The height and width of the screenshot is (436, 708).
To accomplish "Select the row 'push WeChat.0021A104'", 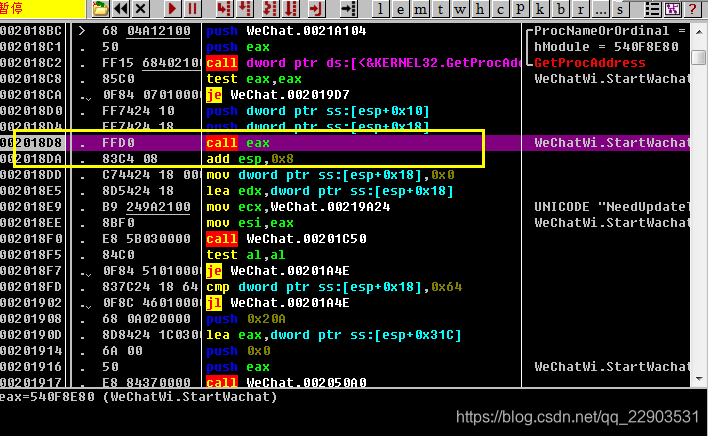I will click(286, 31).
